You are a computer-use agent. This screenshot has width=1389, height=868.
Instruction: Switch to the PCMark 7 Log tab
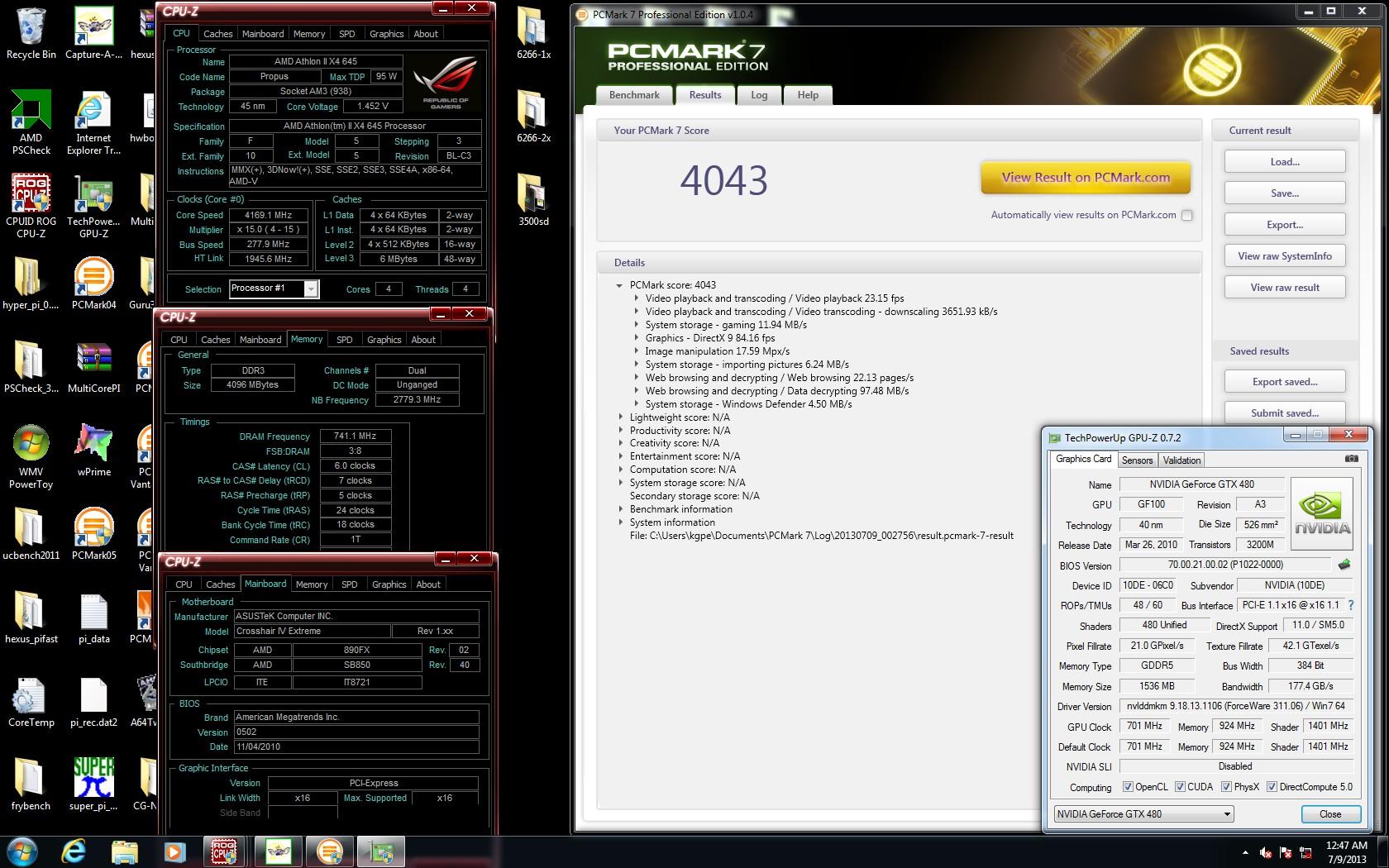point(759,95)
